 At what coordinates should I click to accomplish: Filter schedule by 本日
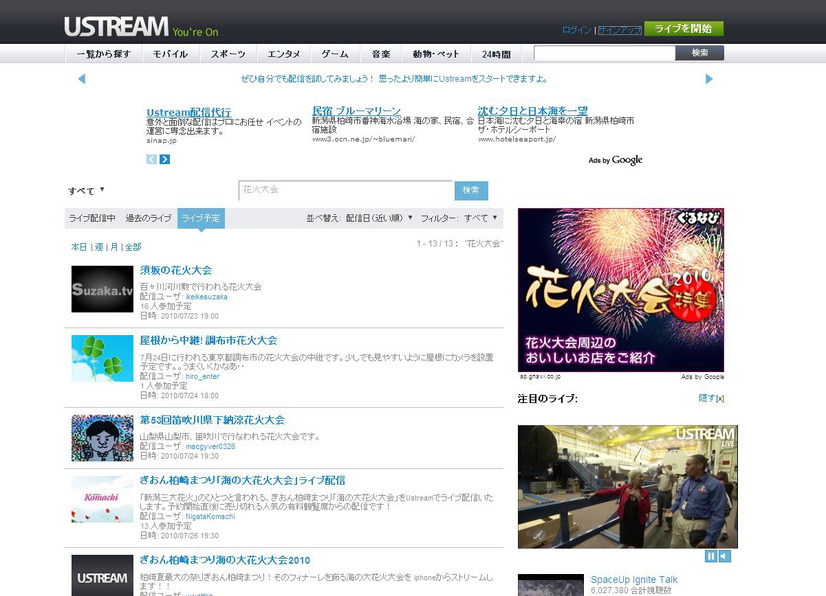pos(79,247)
